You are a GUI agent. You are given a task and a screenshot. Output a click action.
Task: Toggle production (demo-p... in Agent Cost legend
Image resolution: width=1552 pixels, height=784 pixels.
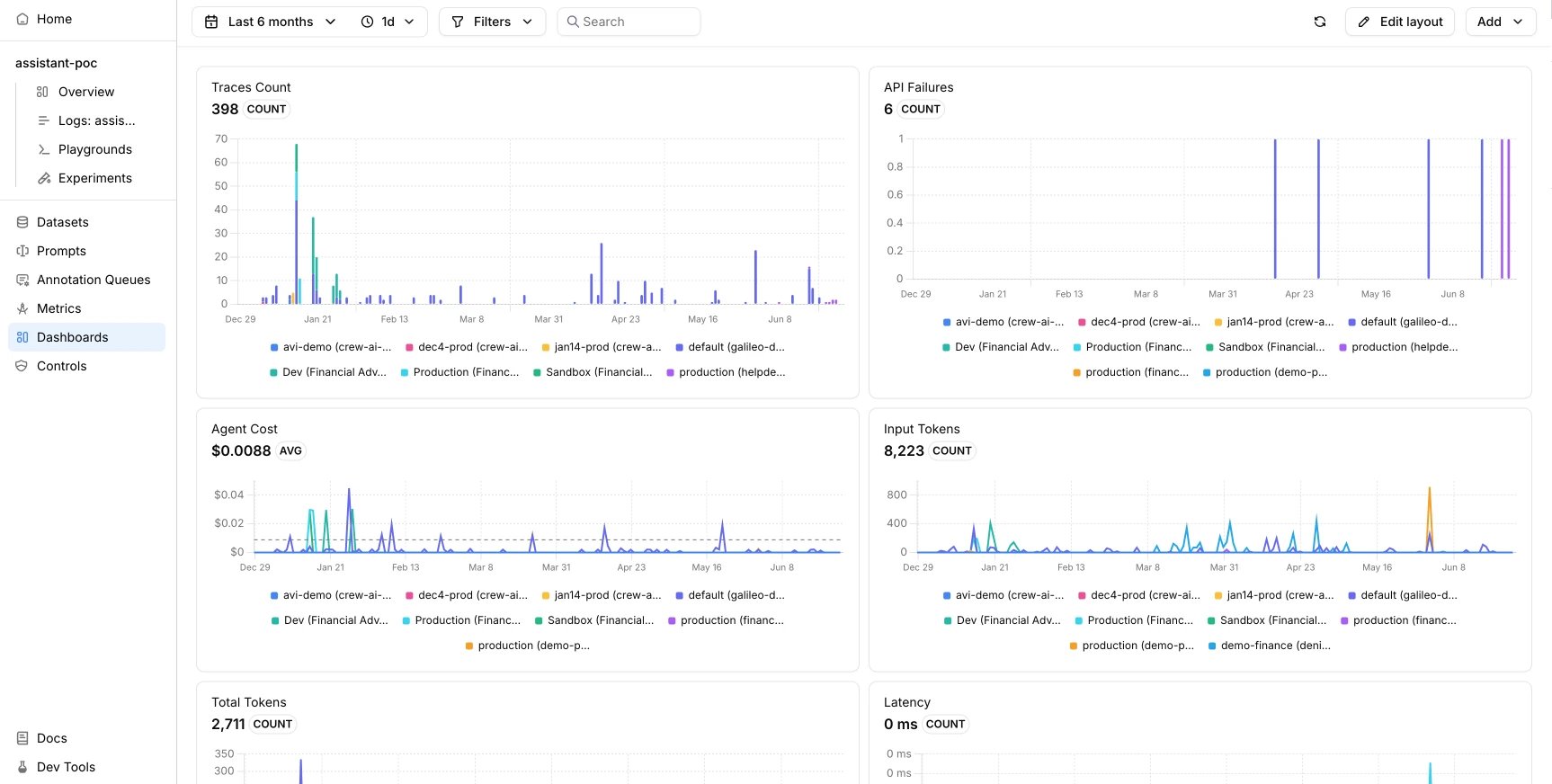click(x=528, y=646)
